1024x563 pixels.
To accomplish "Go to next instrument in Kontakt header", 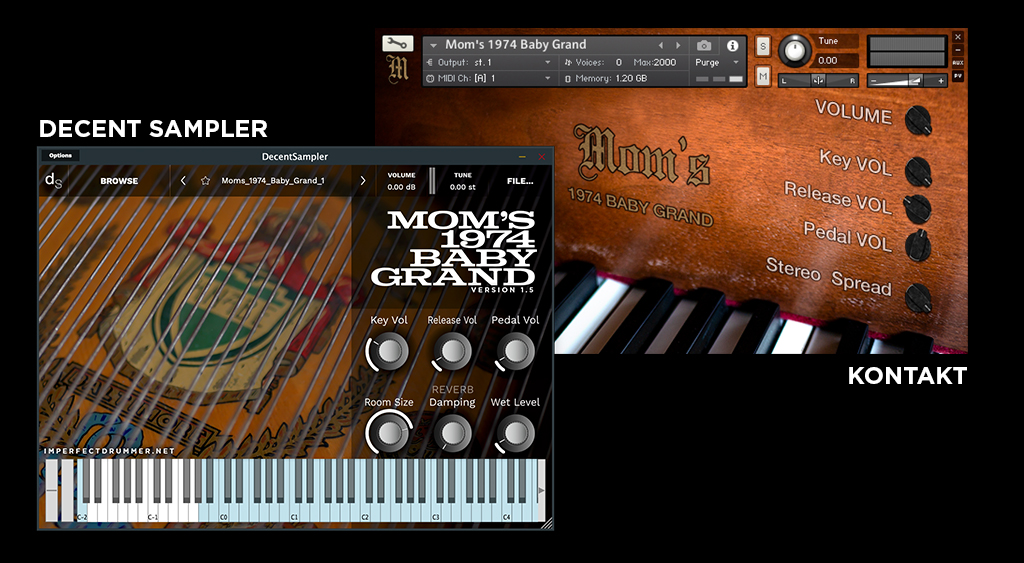I will 678,46.
